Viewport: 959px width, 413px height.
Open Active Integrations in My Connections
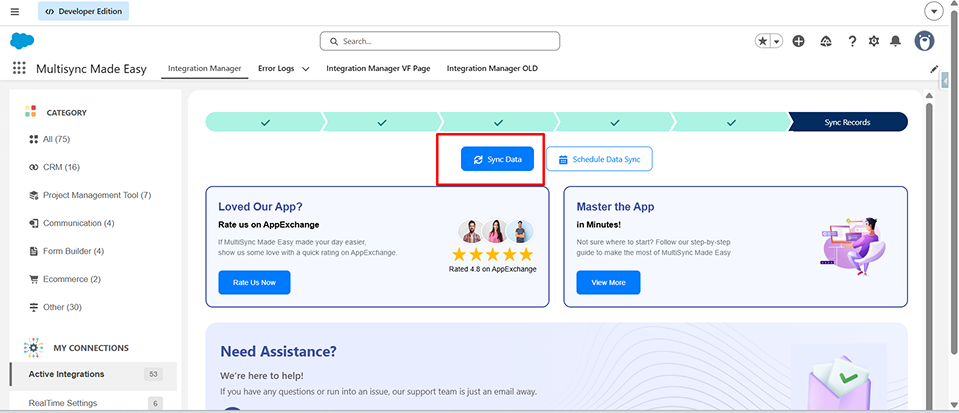click(93, 374)
